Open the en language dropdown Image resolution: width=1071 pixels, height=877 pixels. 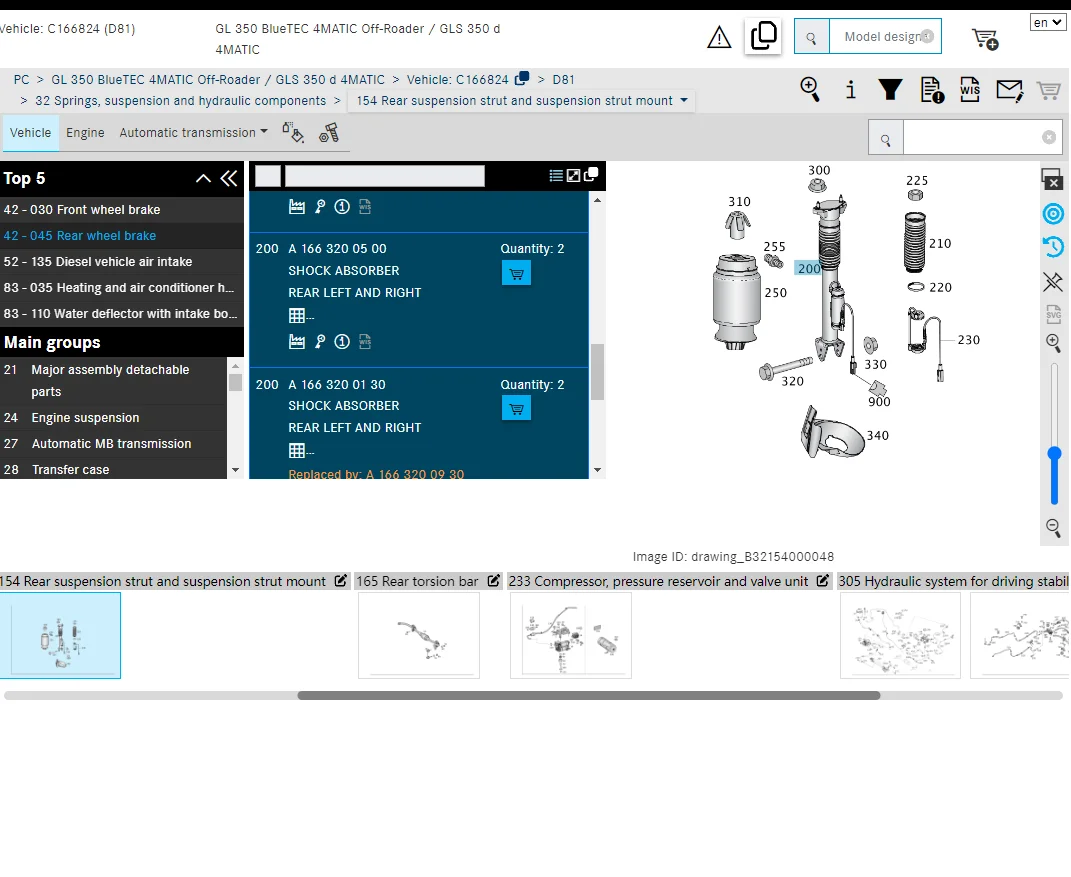[1048, 23]
